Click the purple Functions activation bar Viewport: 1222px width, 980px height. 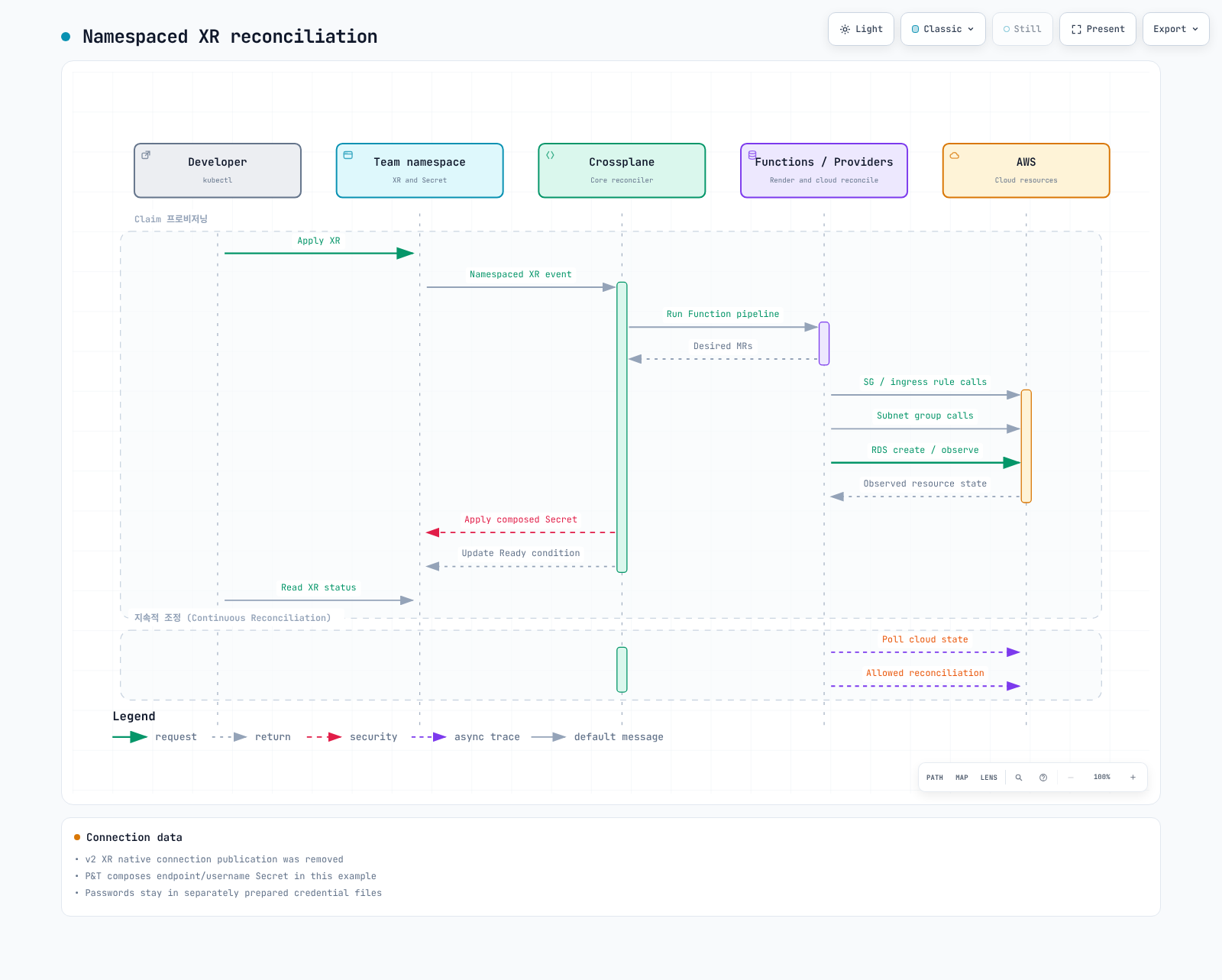click(x=824, y=344)
